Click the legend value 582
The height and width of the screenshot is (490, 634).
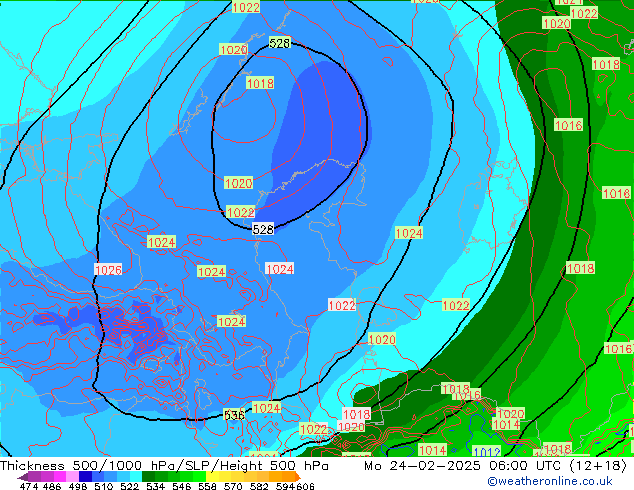tap(259, 486)
